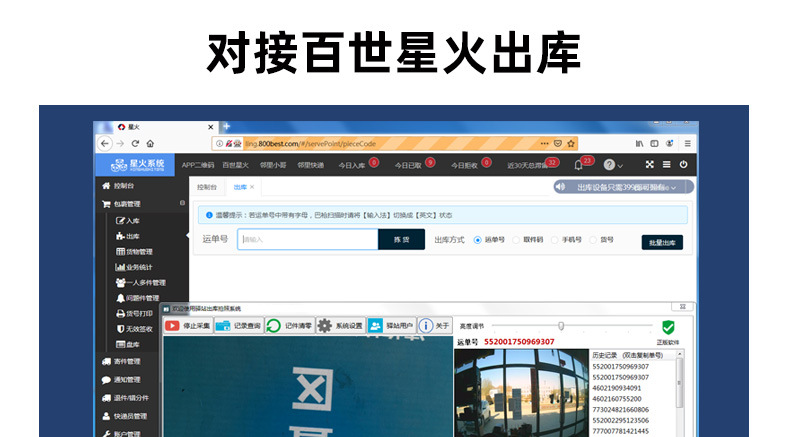Click the browser address bar URL
The height and width of the screenshot is (437, 790).
310,144
